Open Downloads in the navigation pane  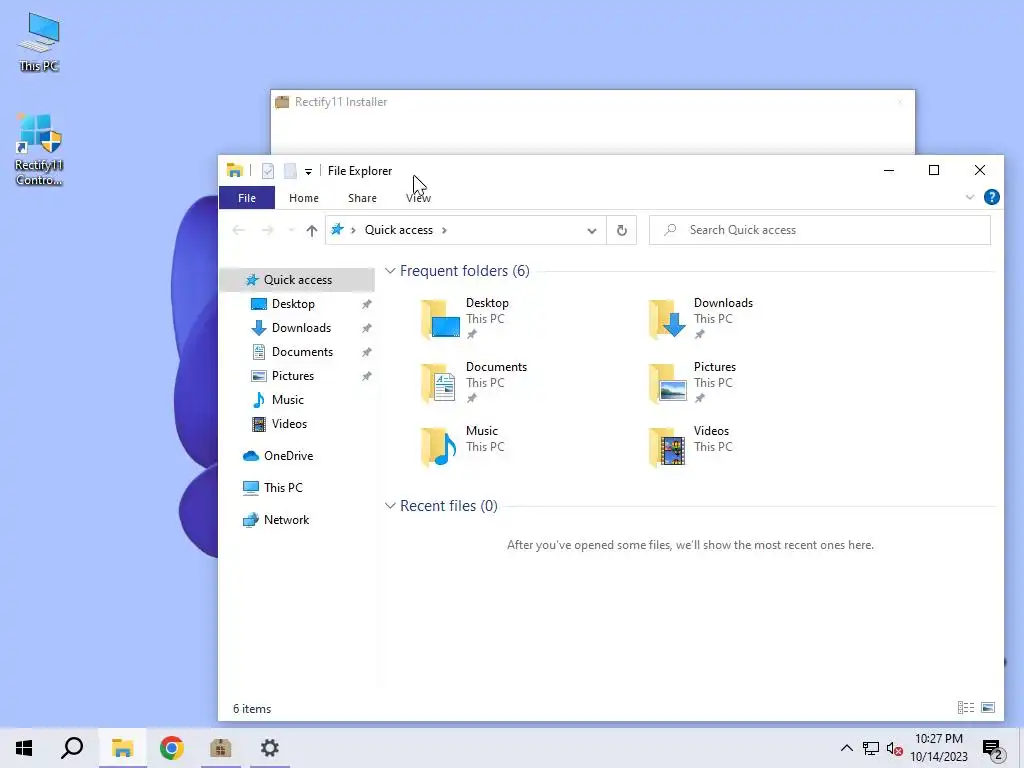(301, 328)
